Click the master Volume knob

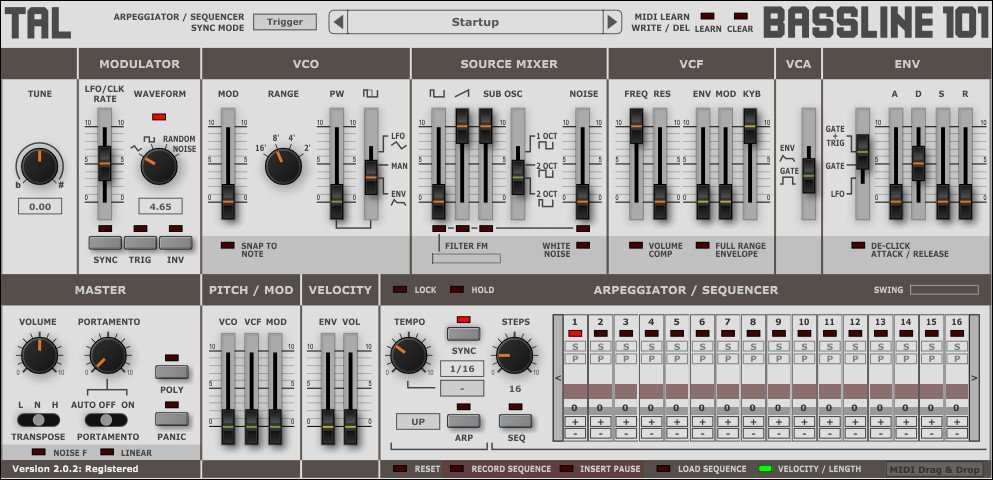point(39,353)
